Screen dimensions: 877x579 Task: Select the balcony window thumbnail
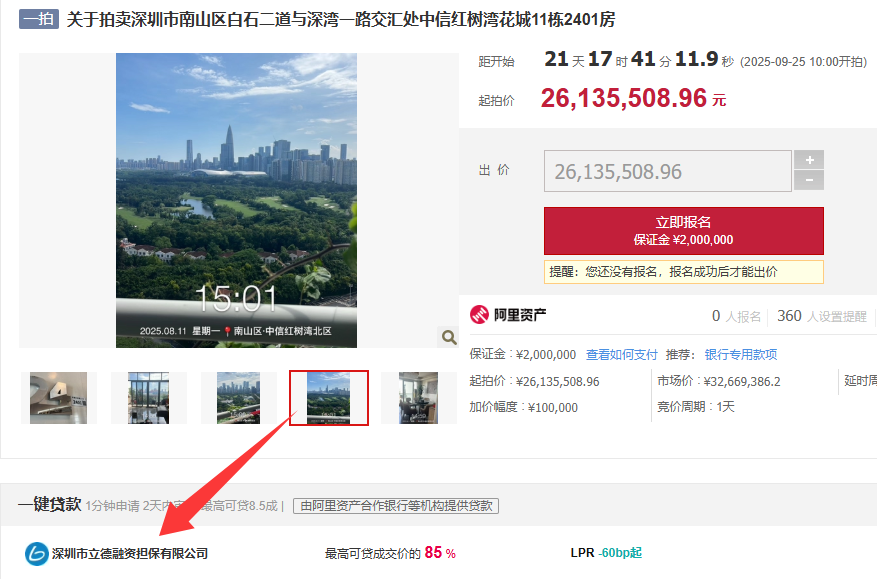148,398
